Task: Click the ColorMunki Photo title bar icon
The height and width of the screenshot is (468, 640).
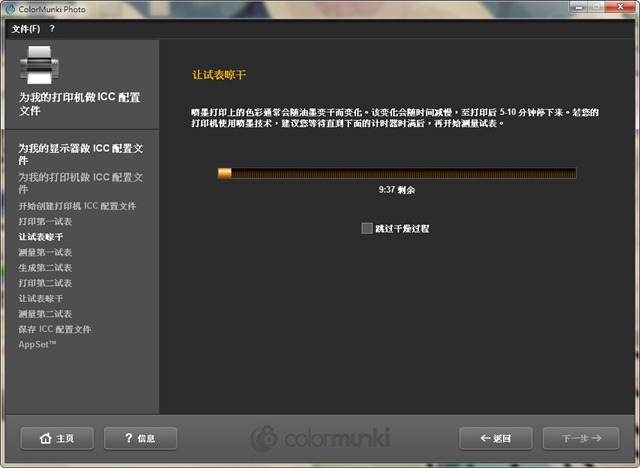Action: [10, 9]
